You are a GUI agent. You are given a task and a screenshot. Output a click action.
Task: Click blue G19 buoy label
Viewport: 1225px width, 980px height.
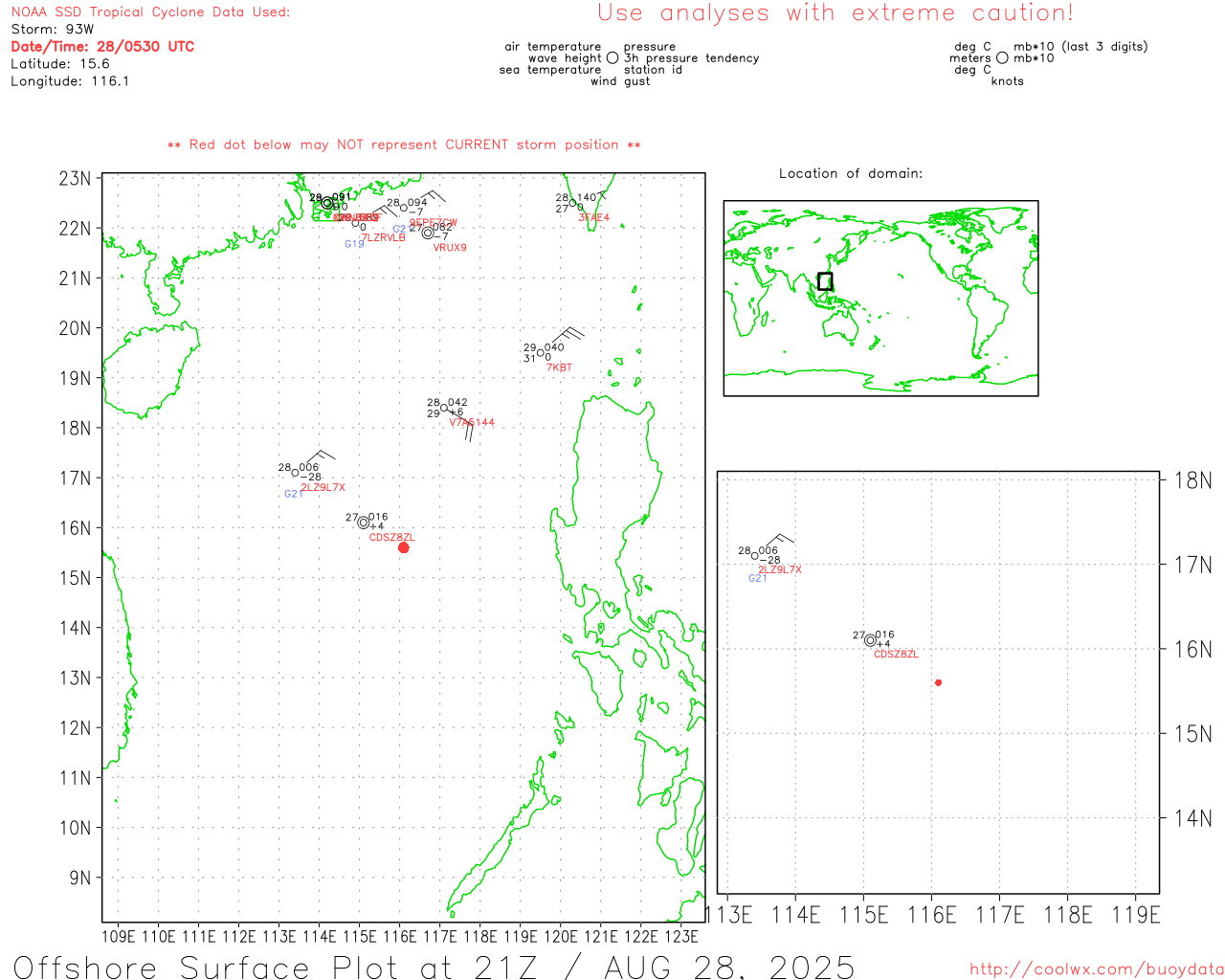point(354,244)
